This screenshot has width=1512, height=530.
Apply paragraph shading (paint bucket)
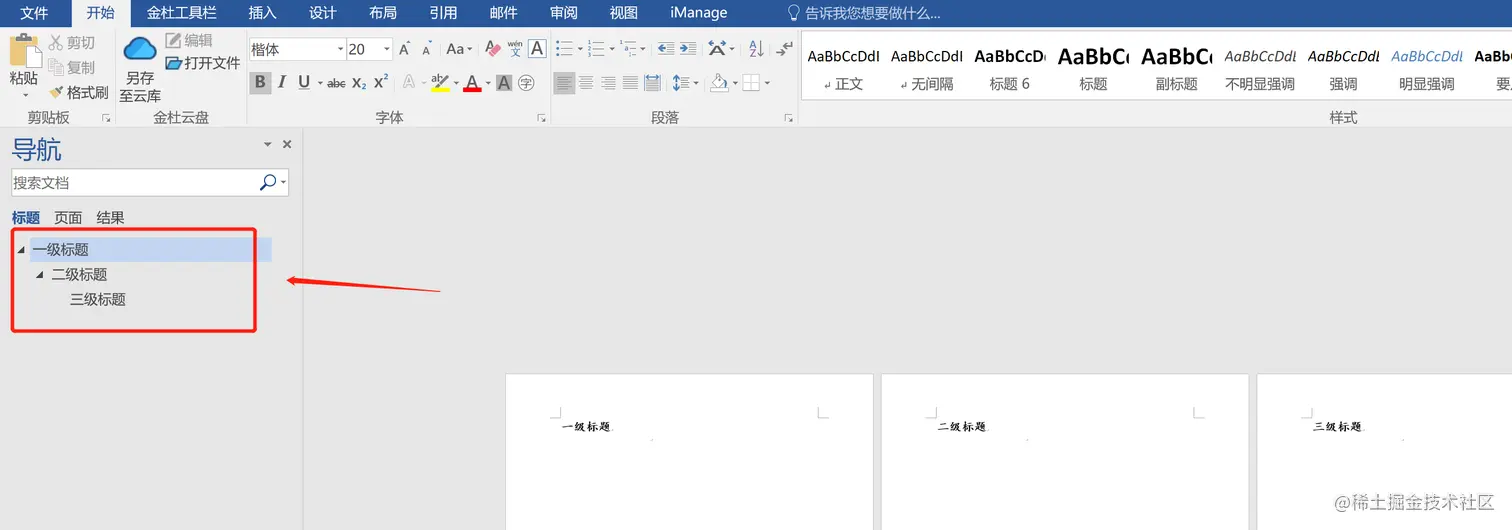(718, 83)
